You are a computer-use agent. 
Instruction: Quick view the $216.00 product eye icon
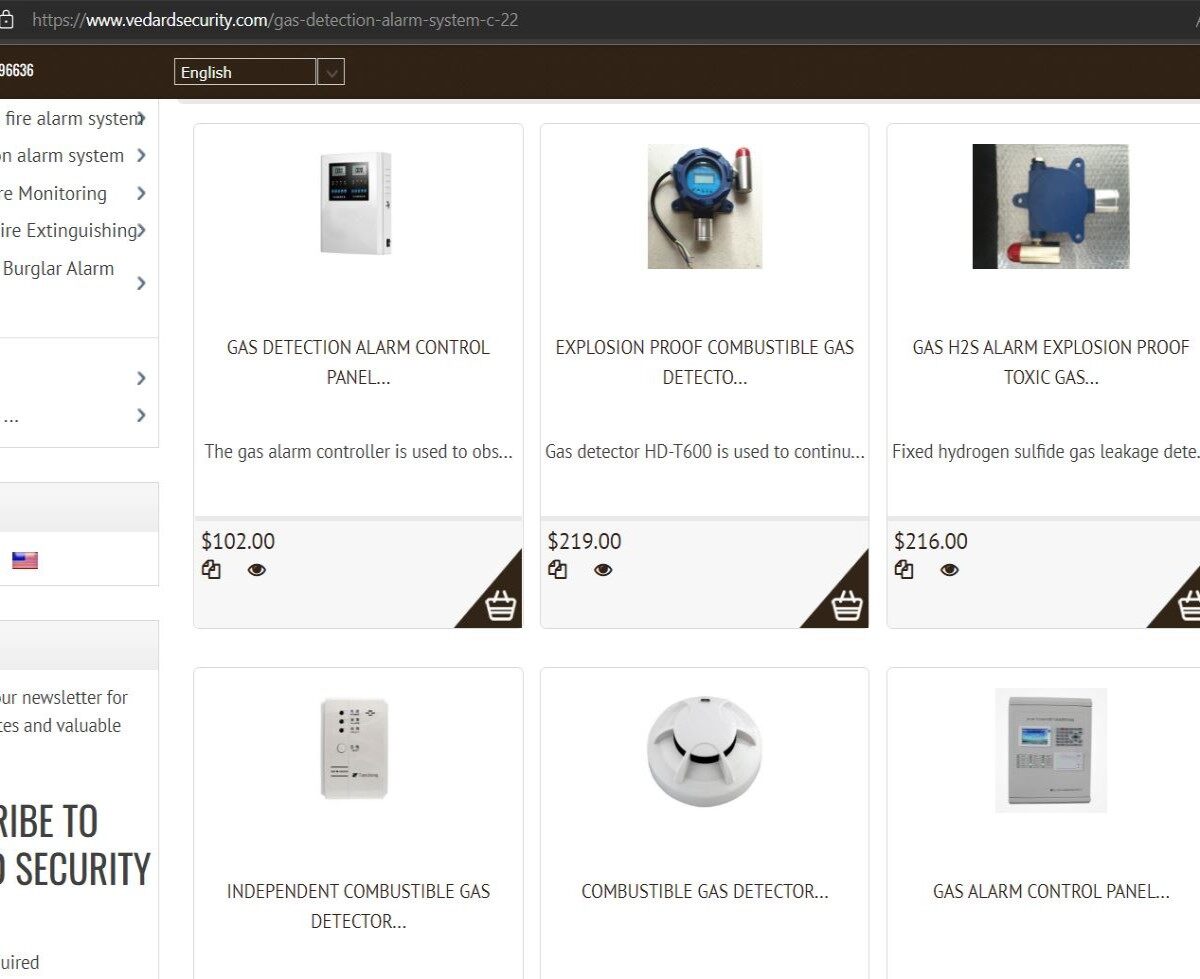(950, 570)
